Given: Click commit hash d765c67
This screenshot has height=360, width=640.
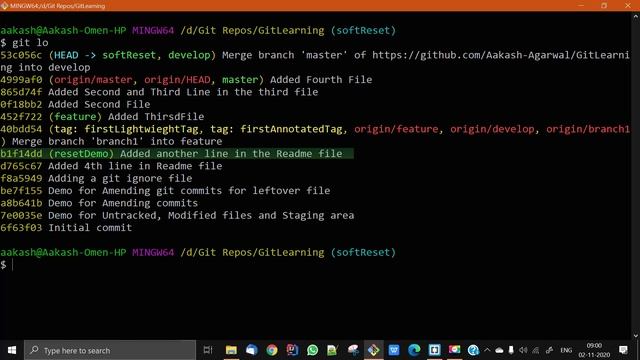Looking at the screenshot, I should (21, 166).
